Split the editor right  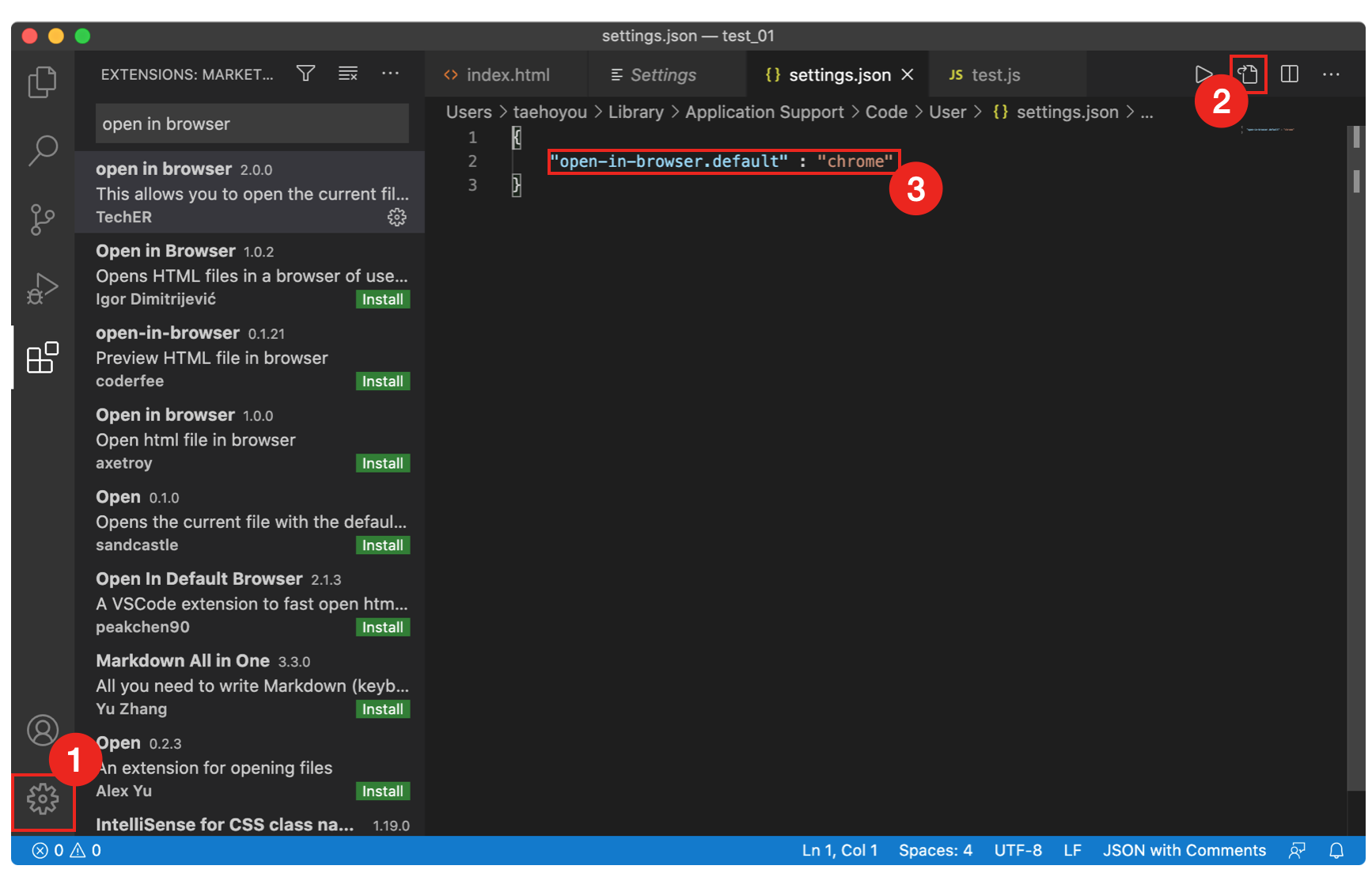click(x=1290, y=74)
